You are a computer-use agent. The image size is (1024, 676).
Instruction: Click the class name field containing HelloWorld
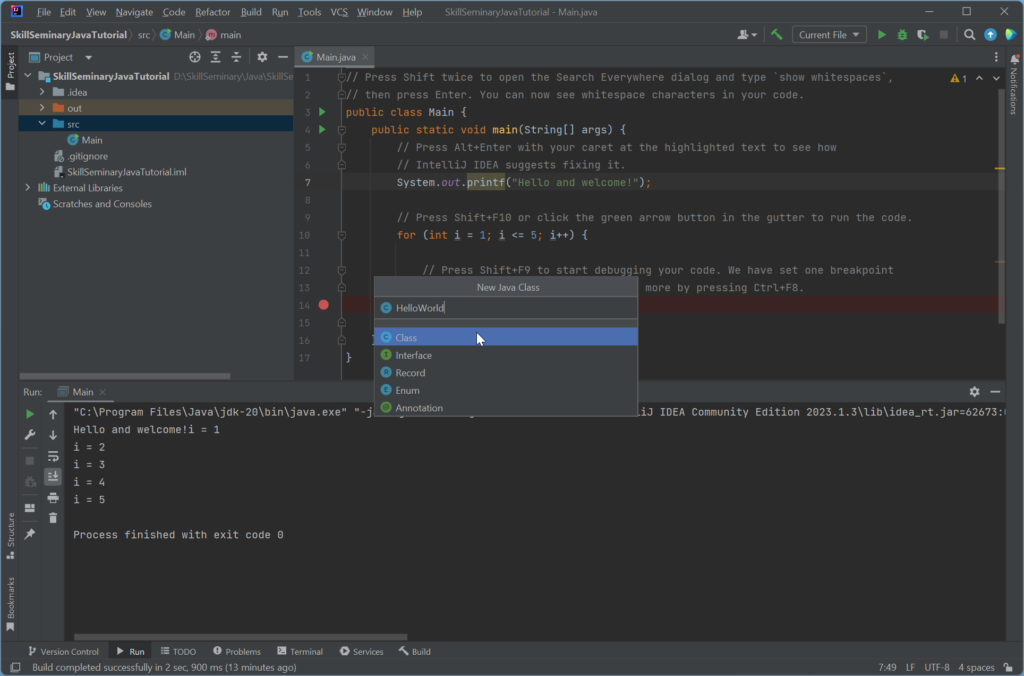coord(506,308)
